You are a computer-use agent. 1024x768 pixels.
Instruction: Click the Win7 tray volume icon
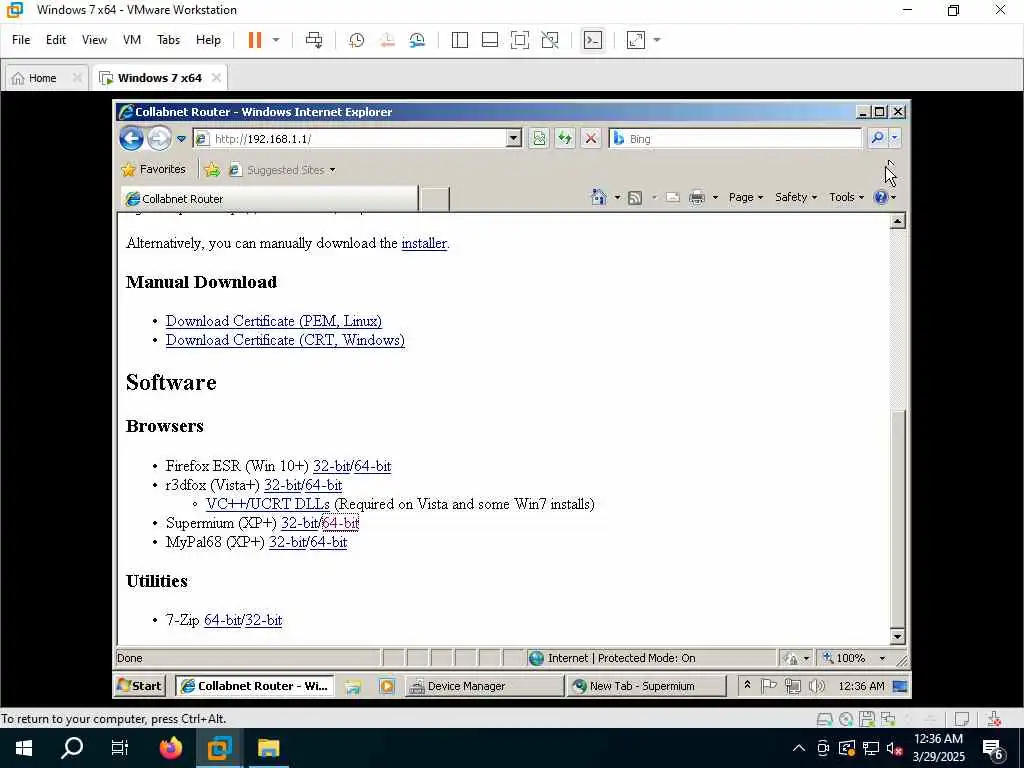[x=816, y=686]
